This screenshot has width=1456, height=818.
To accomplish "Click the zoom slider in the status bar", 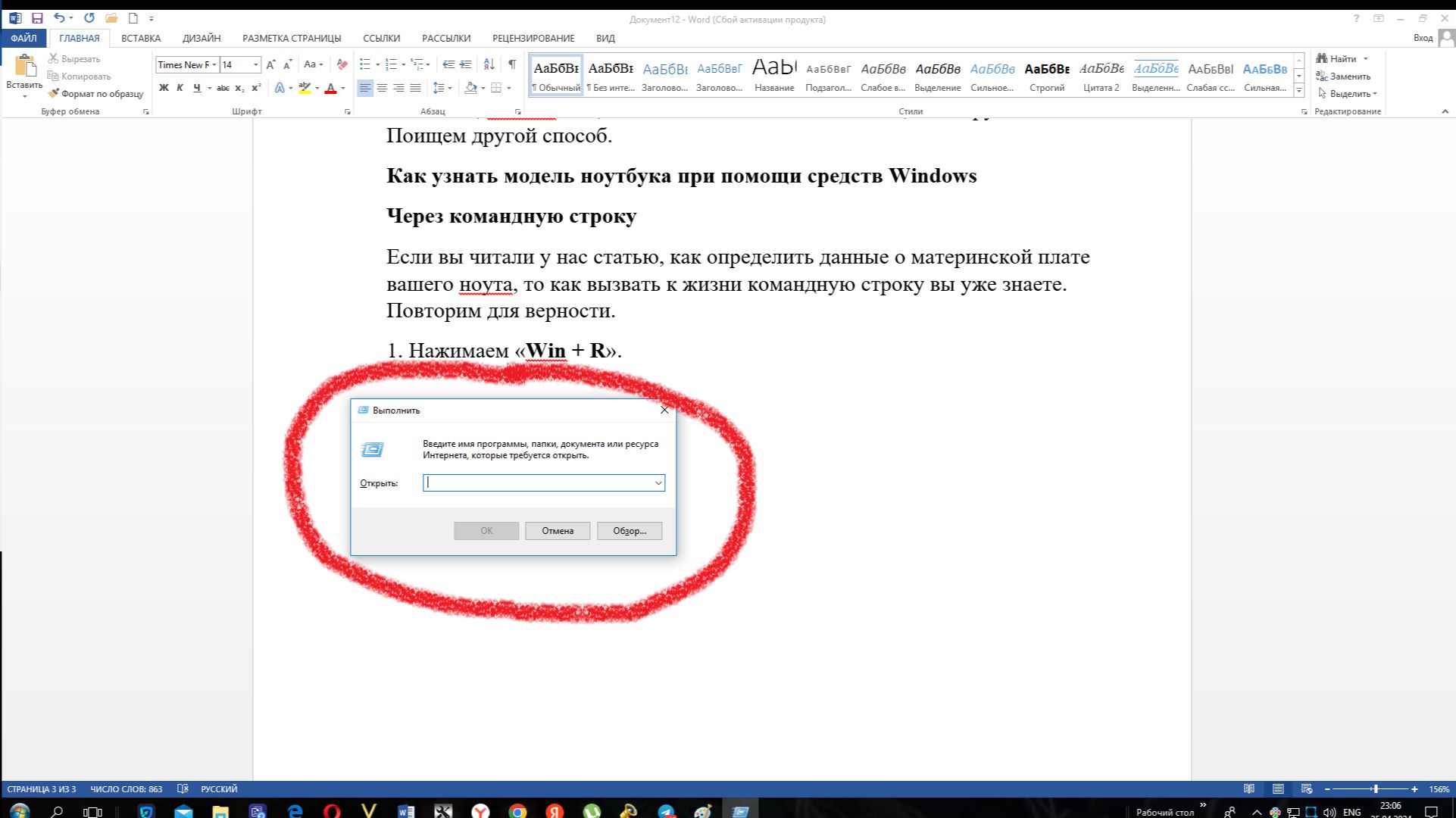I will pos(1375,788).
